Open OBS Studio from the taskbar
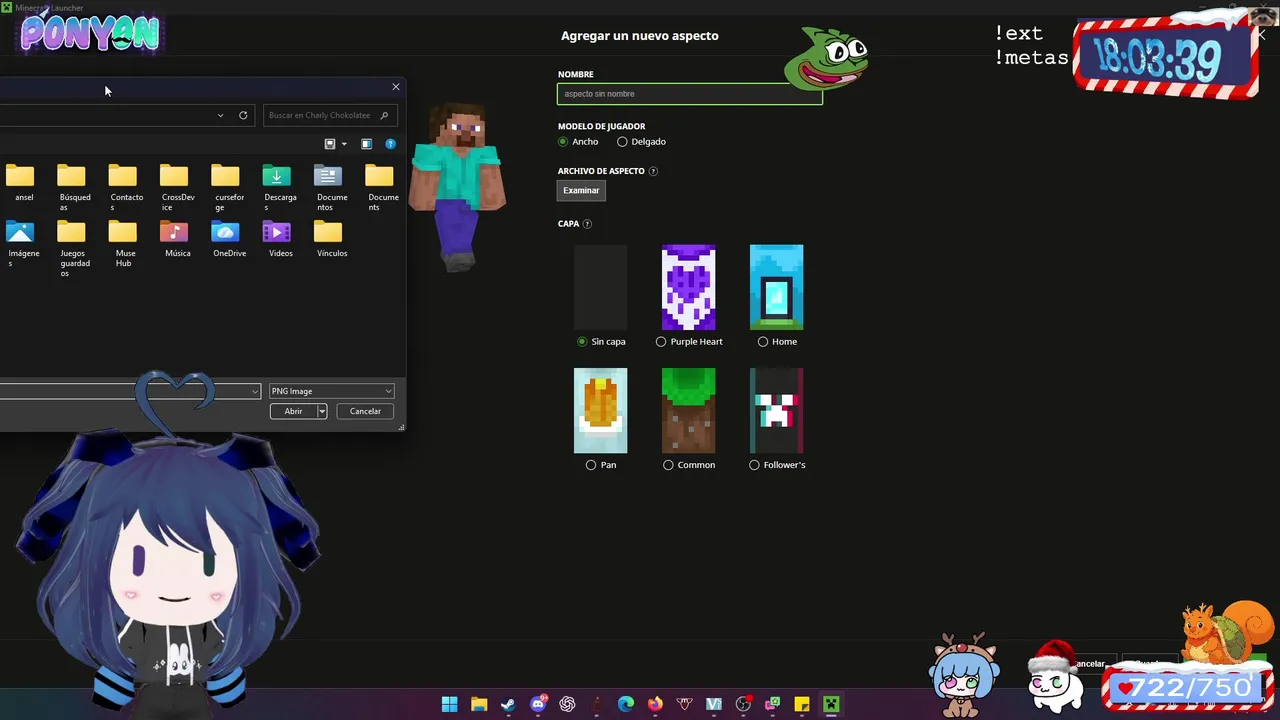The width and height of the screenshot is (1280, 720). [743, 704]
